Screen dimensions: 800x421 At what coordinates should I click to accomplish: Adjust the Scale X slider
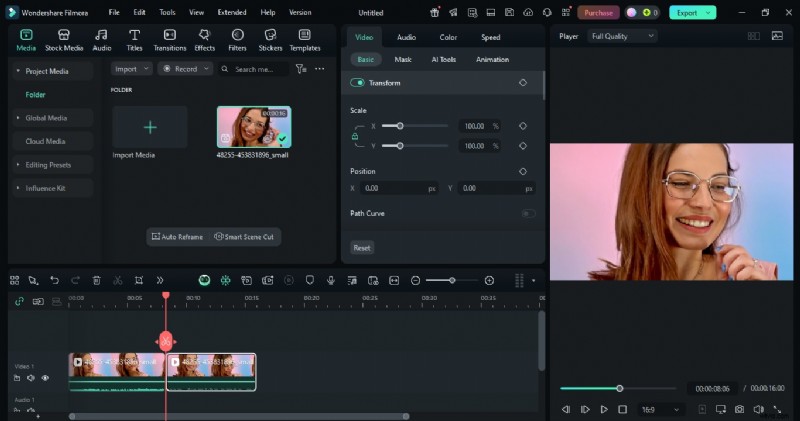tap(400, 126)
